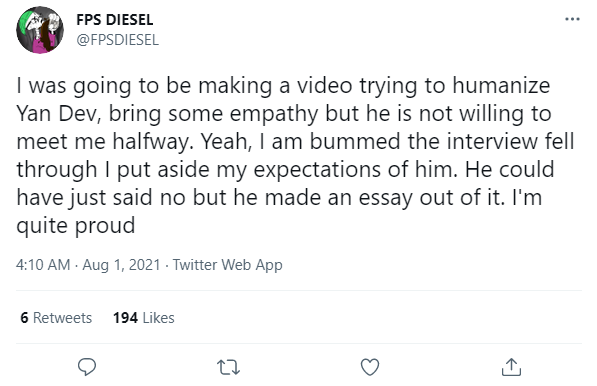View the 6 Retweets list

tap(56, 317)
